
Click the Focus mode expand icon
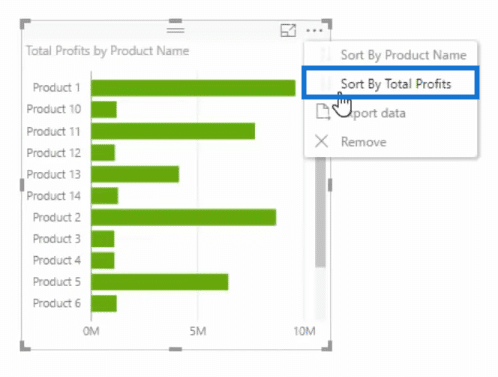[288, 30]
